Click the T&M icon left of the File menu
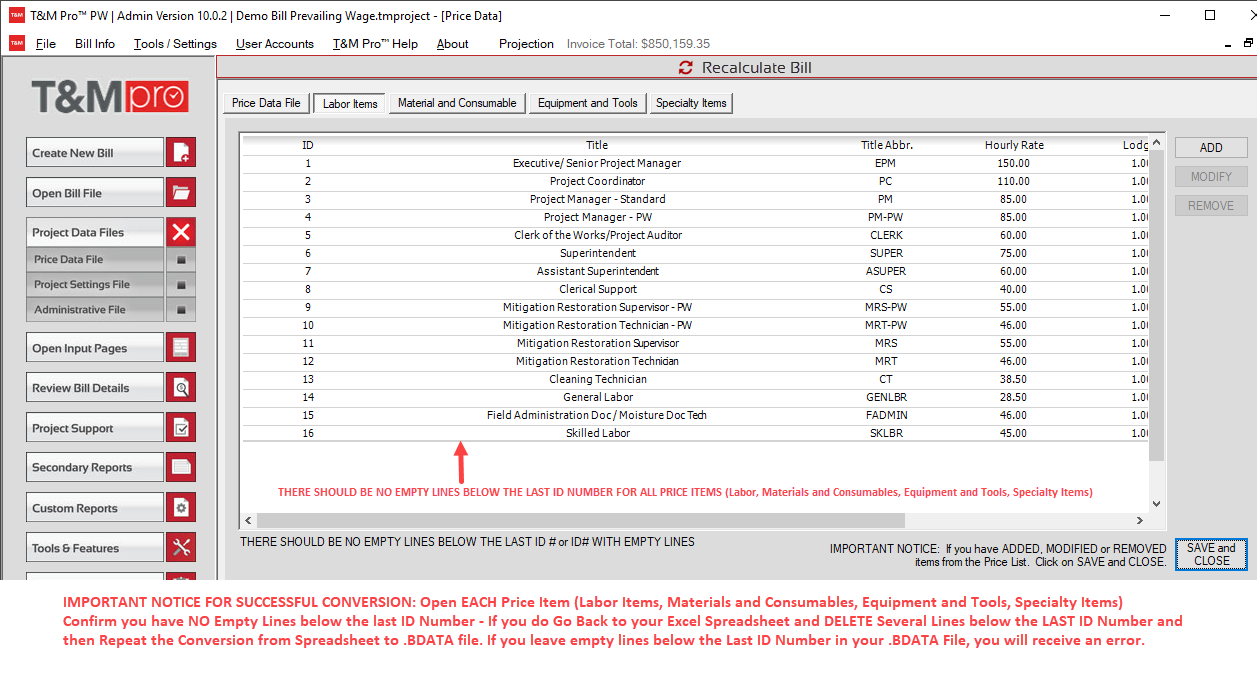 16,43
